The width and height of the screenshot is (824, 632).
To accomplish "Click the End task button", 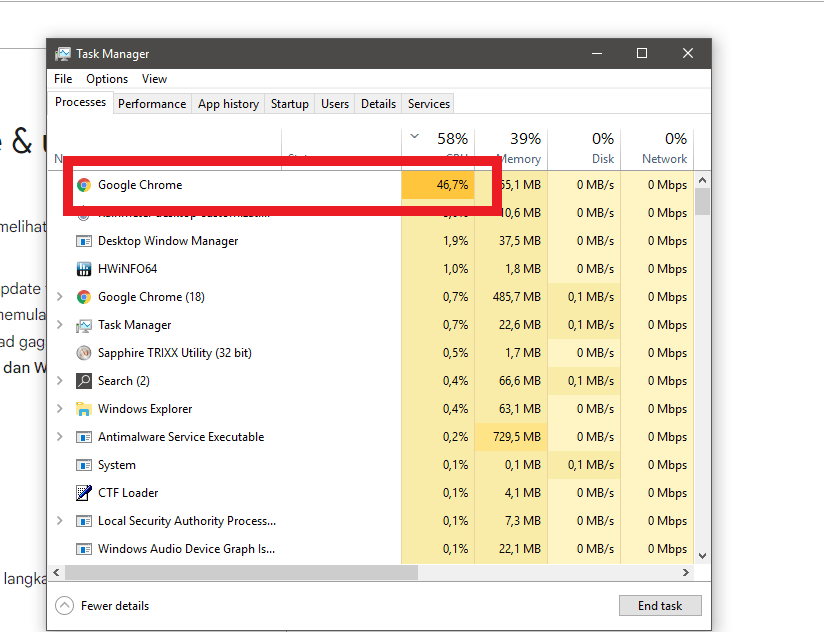I will [660, 605].
